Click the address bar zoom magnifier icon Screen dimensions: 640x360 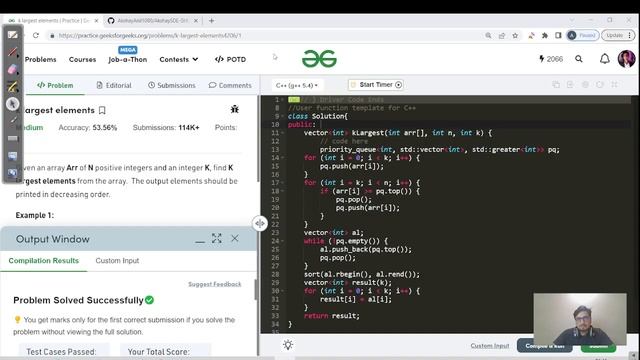pos(488,36)
